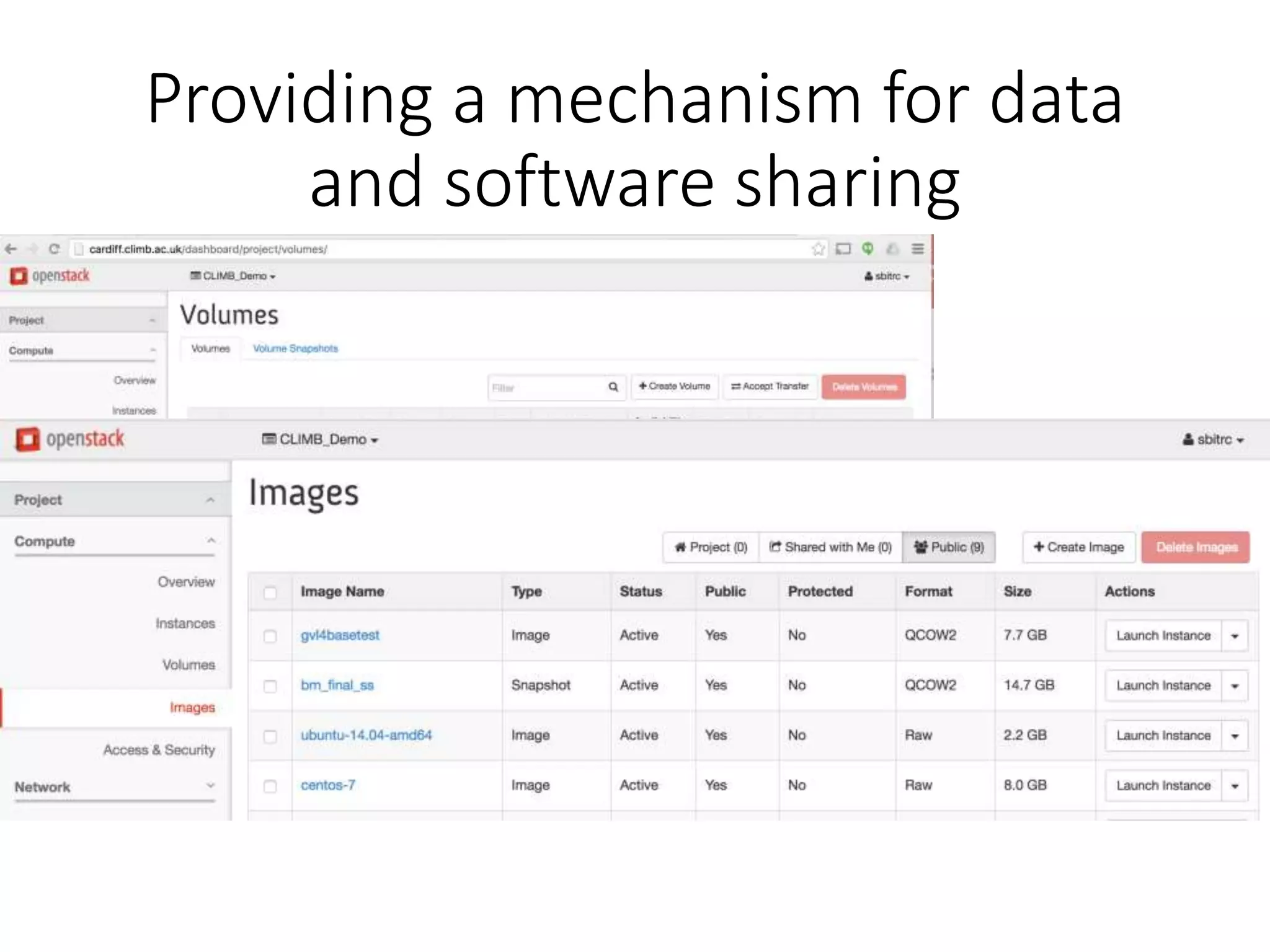Open the gvl4basetest image link

[340, 636]
